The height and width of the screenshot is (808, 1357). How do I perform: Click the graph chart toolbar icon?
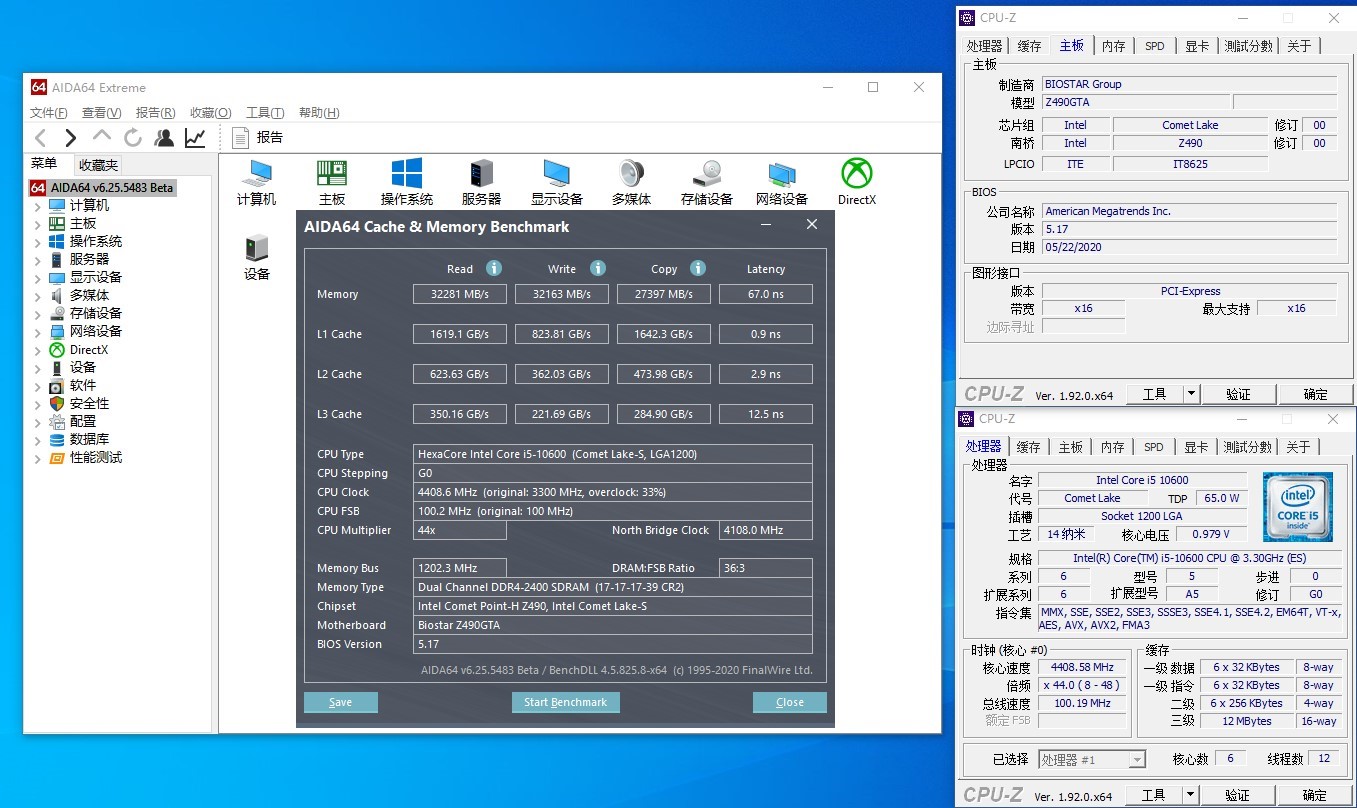tap(195, 138)
